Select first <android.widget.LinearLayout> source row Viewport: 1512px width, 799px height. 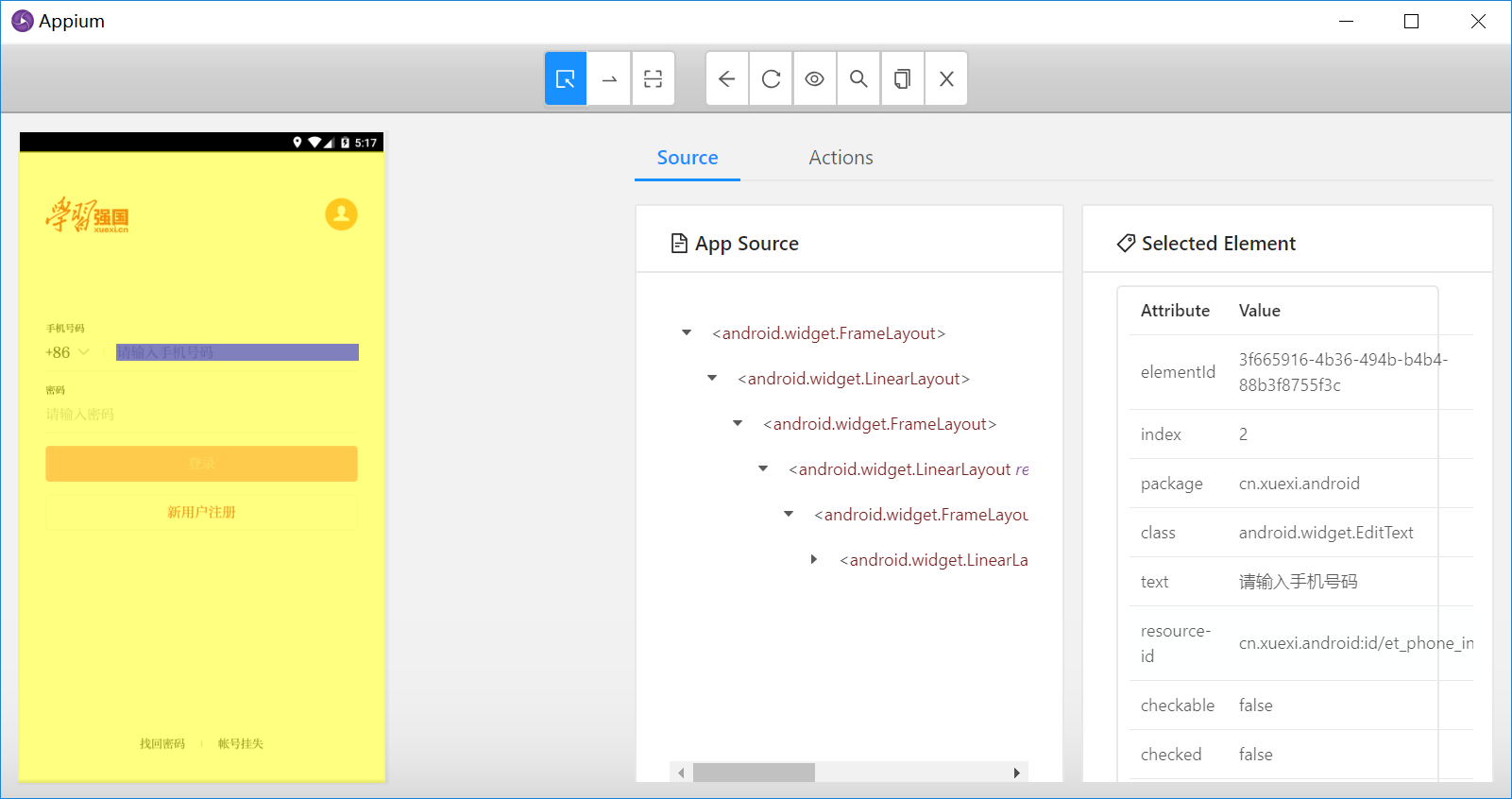[854, 379]
